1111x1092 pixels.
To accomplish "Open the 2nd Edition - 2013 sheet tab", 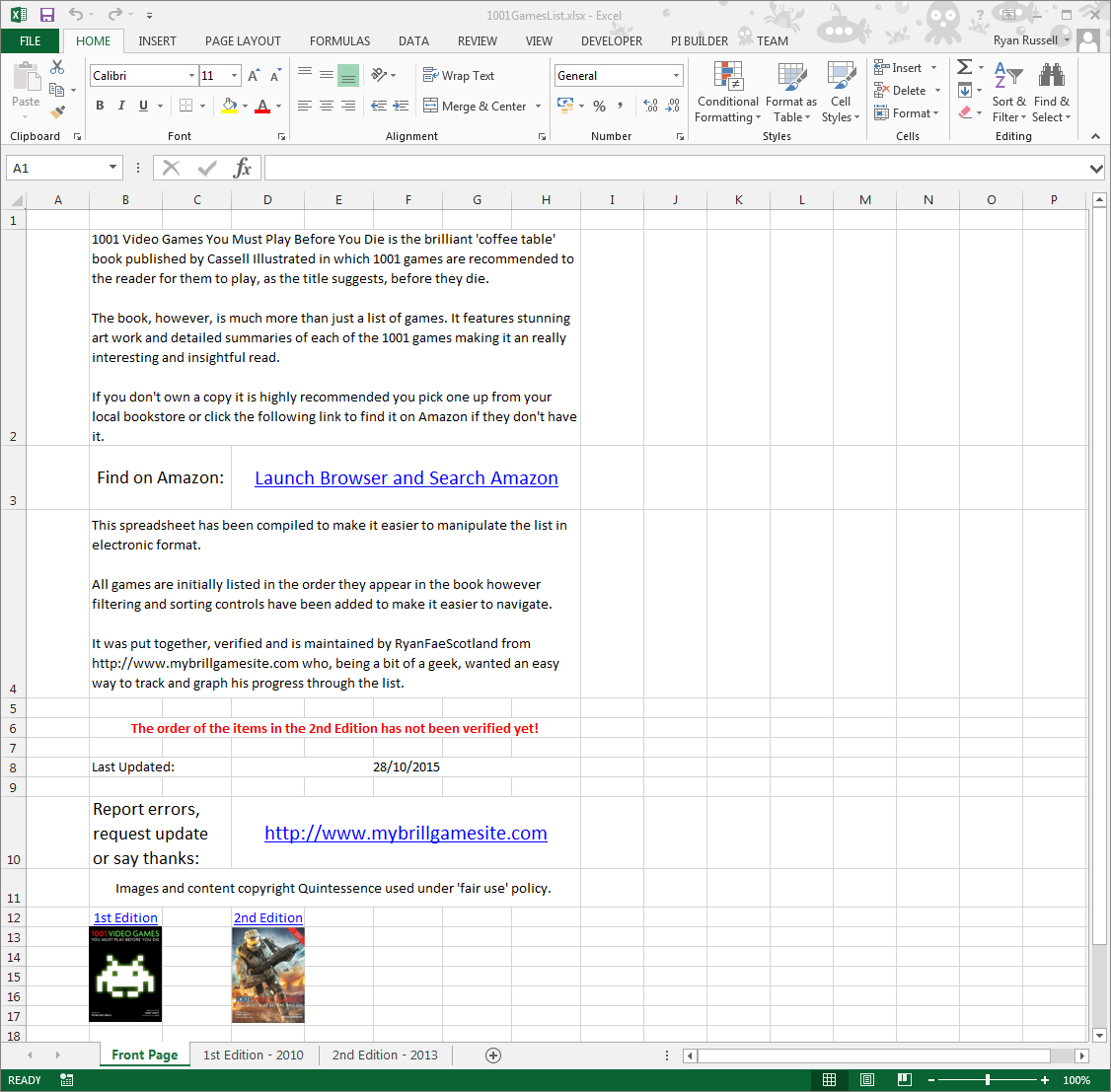I will click(x=385, y=1056).
